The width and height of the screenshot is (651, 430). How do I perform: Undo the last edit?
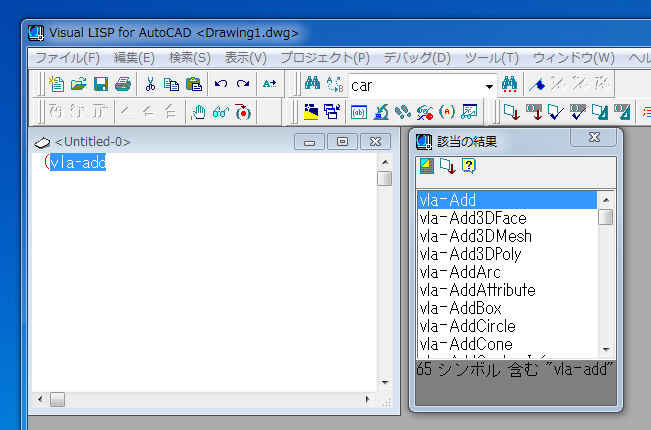220,84
